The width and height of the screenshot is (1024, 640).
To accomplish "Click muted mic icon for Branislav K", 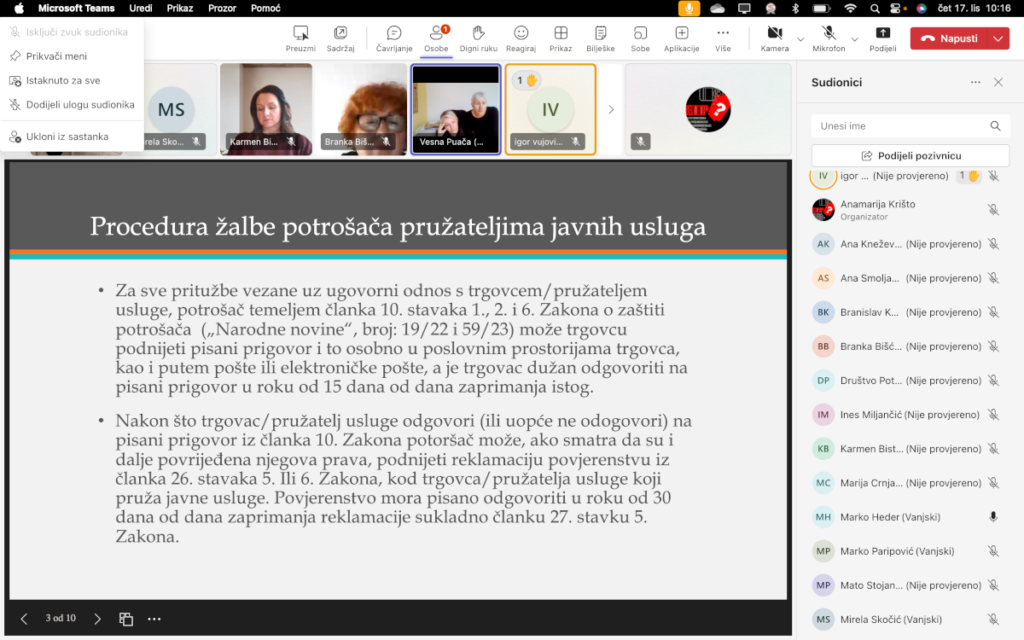I will (993, 312).
